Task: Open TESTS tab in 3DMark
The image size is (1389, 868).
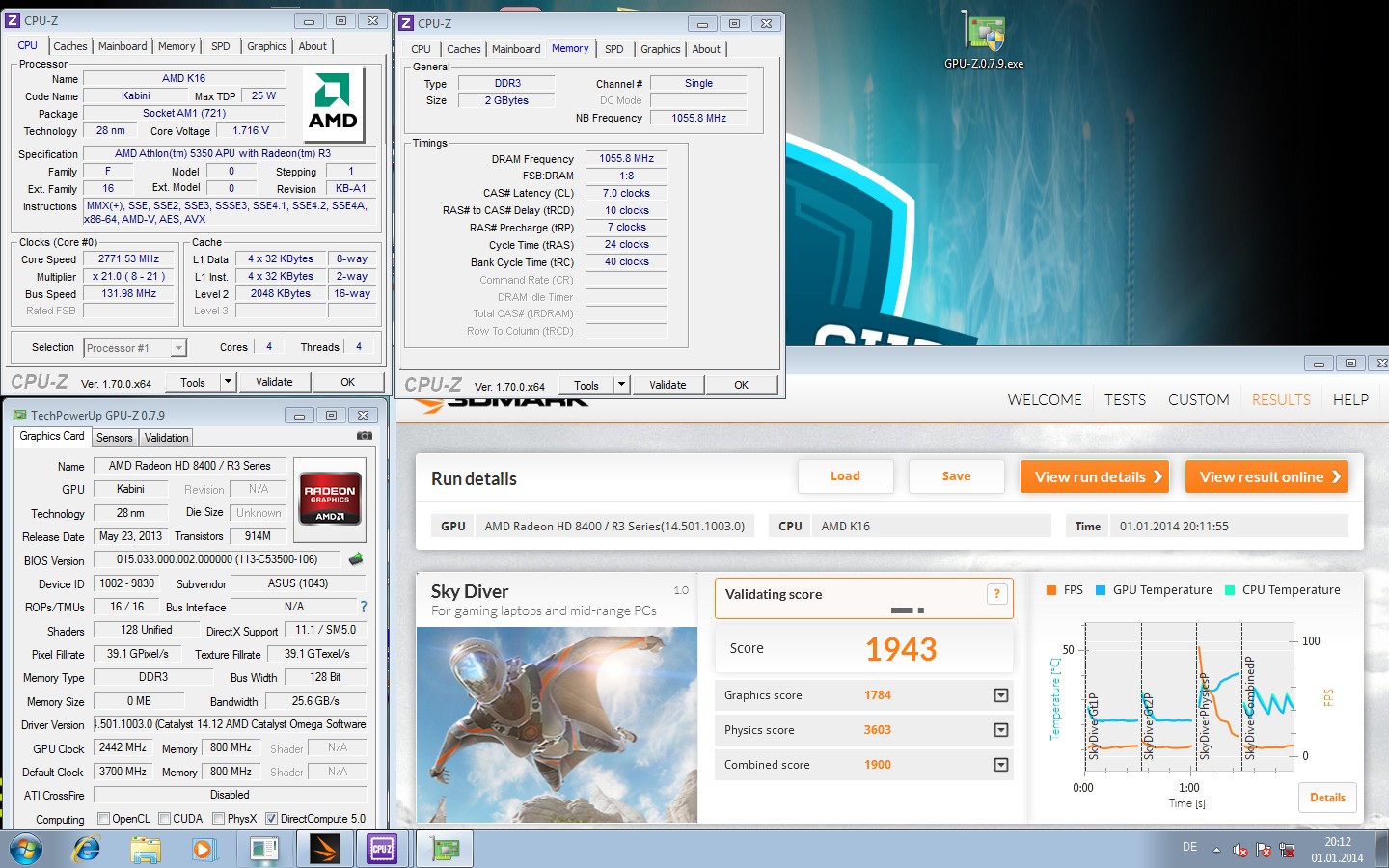Action: coord(1125,400)
